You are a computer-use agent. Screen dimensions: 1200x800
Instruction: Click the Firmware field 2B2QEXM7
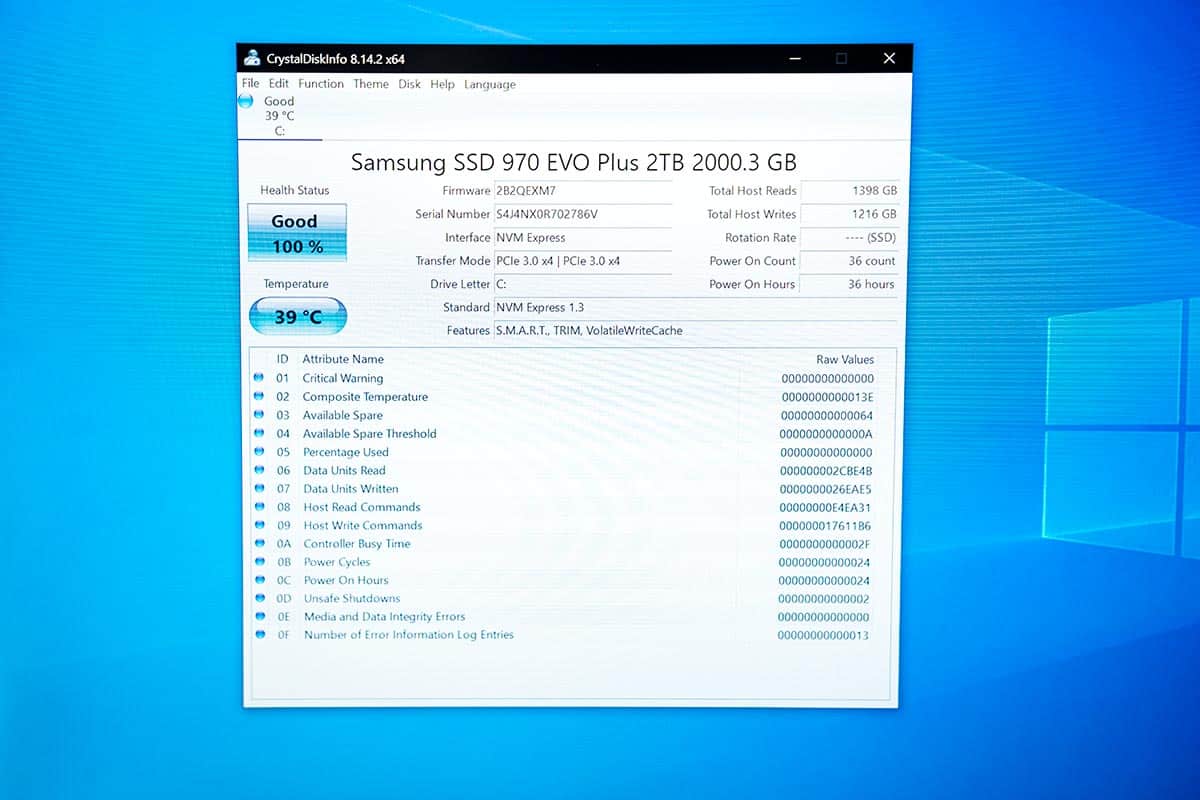(x=583, y=191)
